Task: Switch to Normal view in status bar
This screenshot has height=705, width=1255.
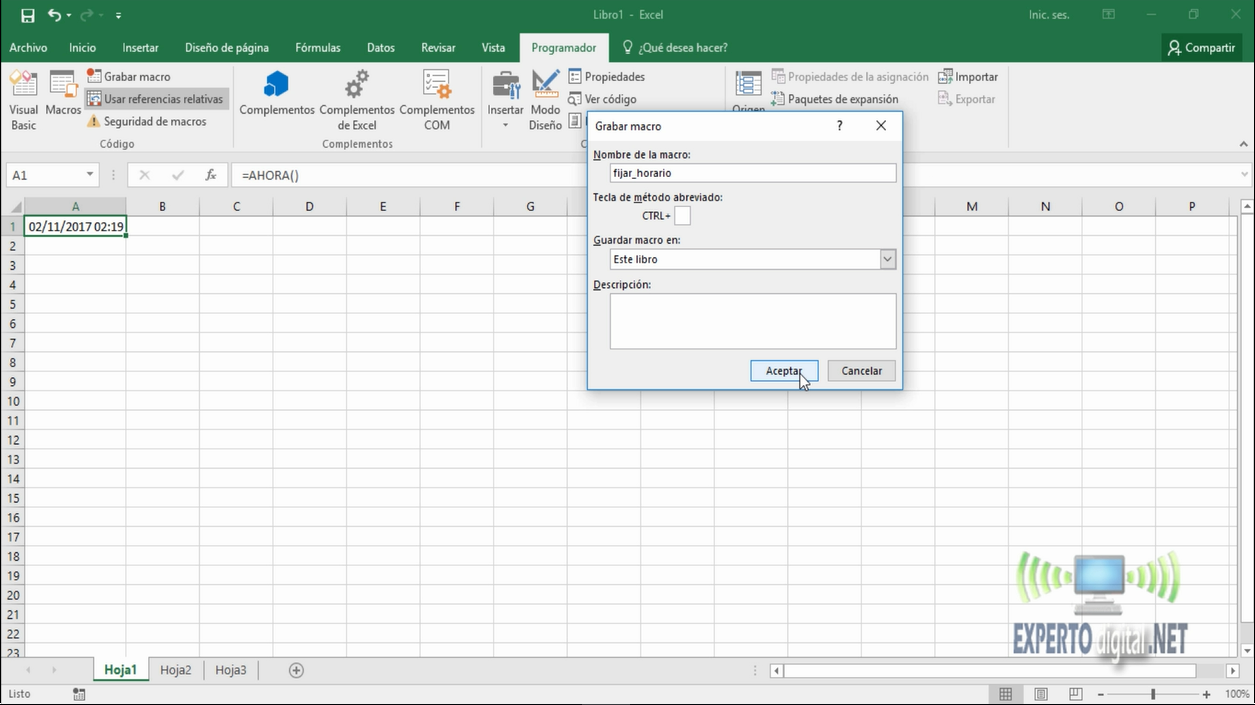Action: click(1006, 694)
